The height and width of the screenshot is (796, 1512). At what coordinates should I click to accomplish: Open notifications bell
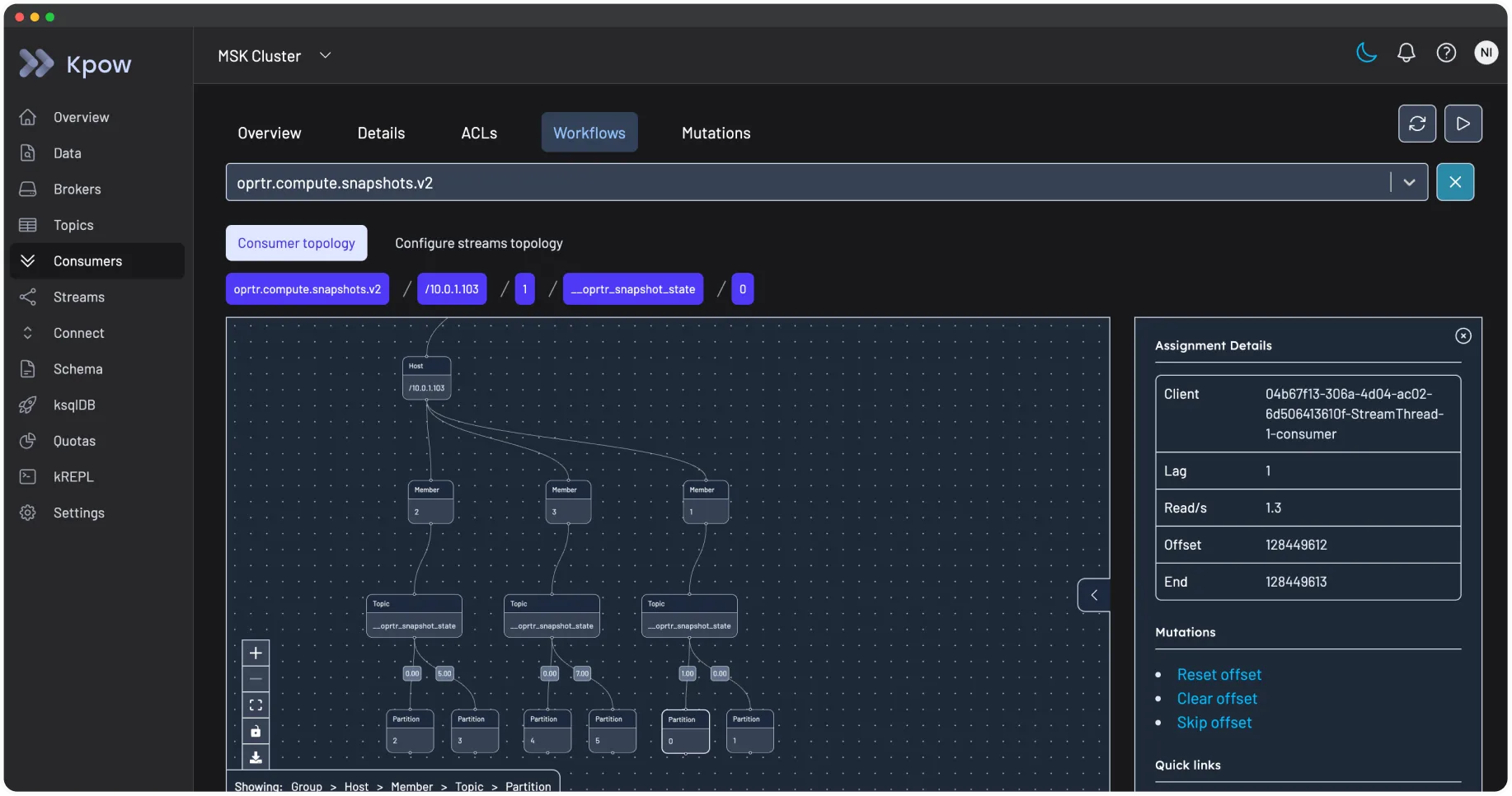point(1406,53)
